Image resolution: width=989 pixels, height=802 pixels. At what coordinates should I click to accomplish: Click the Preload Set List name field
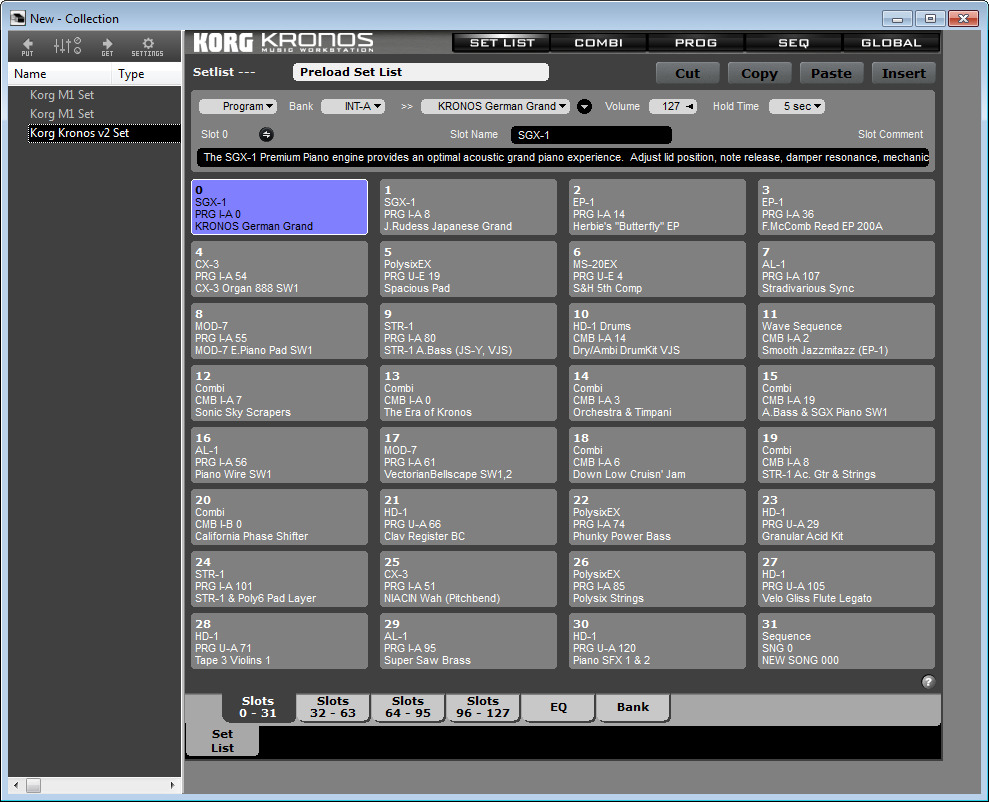(421, 72)
